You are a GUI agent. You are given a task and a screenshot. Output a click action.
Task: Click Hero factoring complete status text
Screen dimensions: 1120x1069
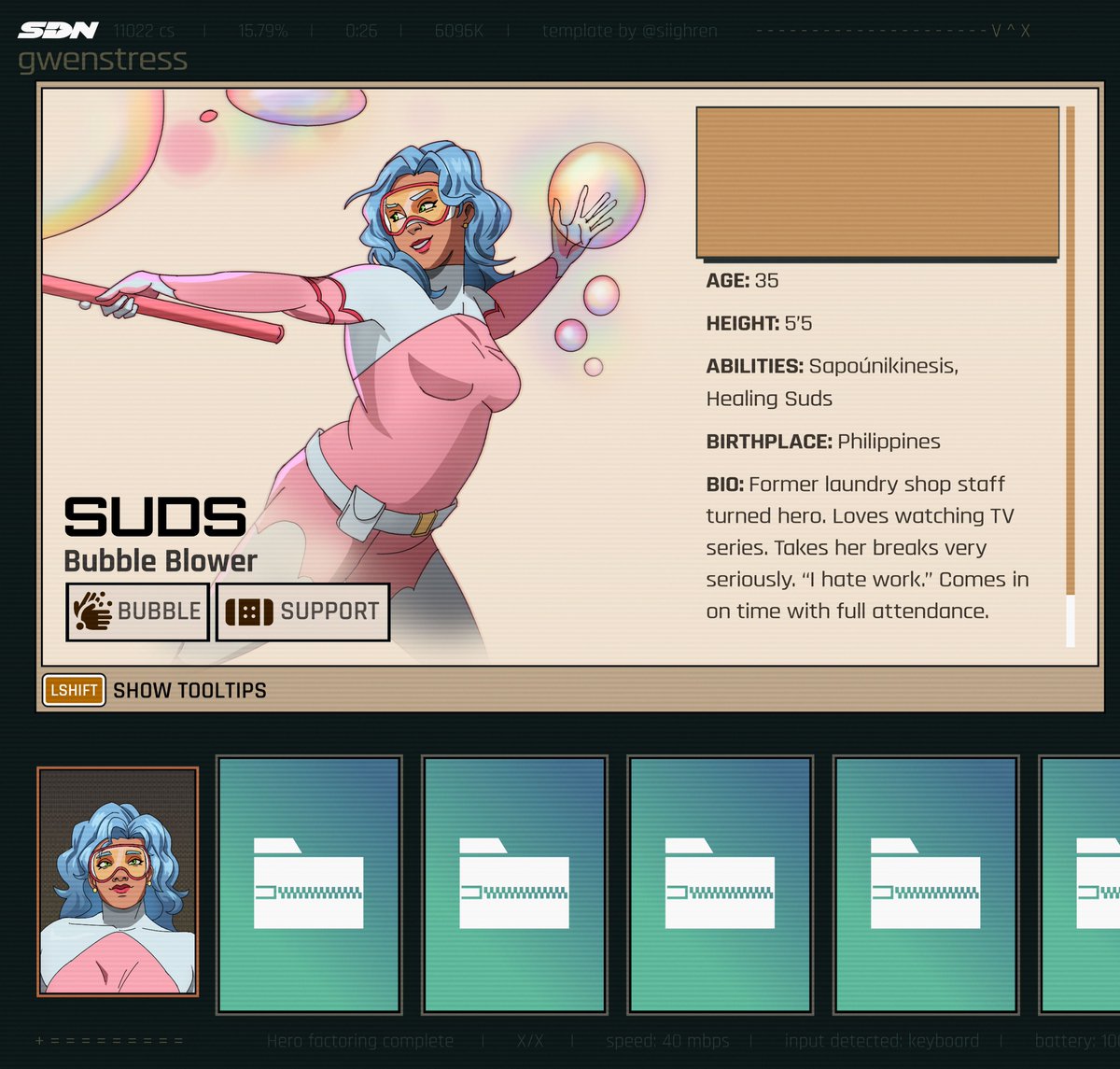point(360,1040)
